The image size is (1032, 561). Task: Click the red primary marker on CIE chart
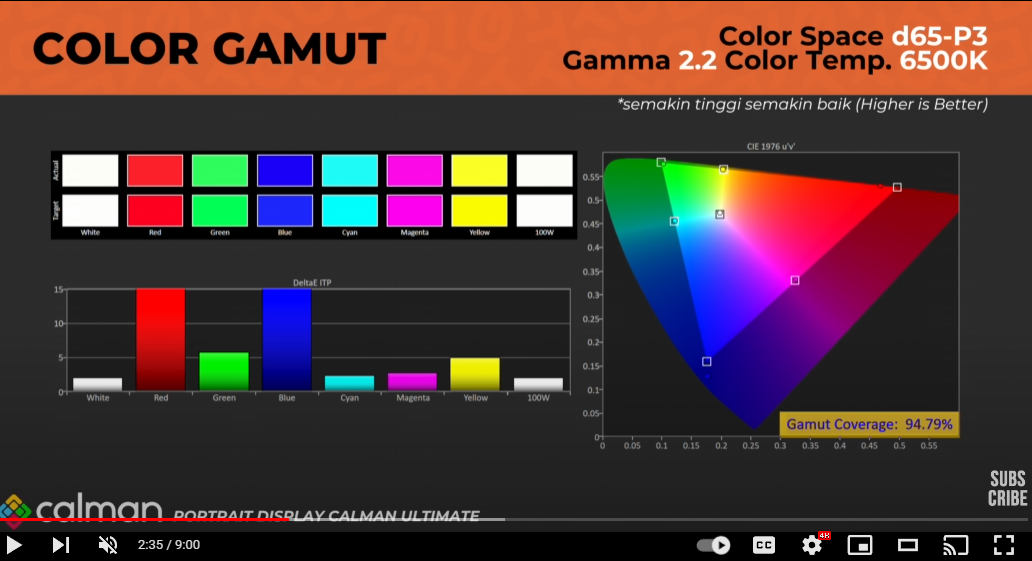coord(896,187)
